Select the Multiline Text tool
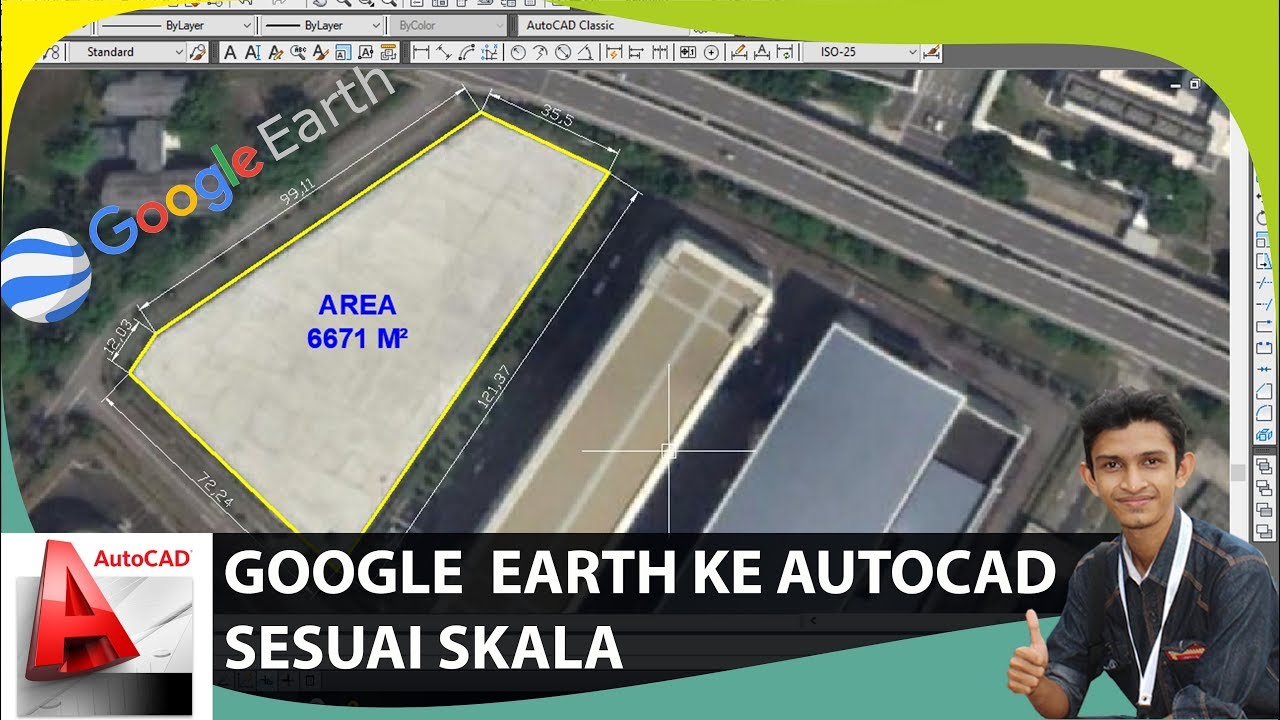The height and width of the screenshot is (720, 1280). coord(230,52)
